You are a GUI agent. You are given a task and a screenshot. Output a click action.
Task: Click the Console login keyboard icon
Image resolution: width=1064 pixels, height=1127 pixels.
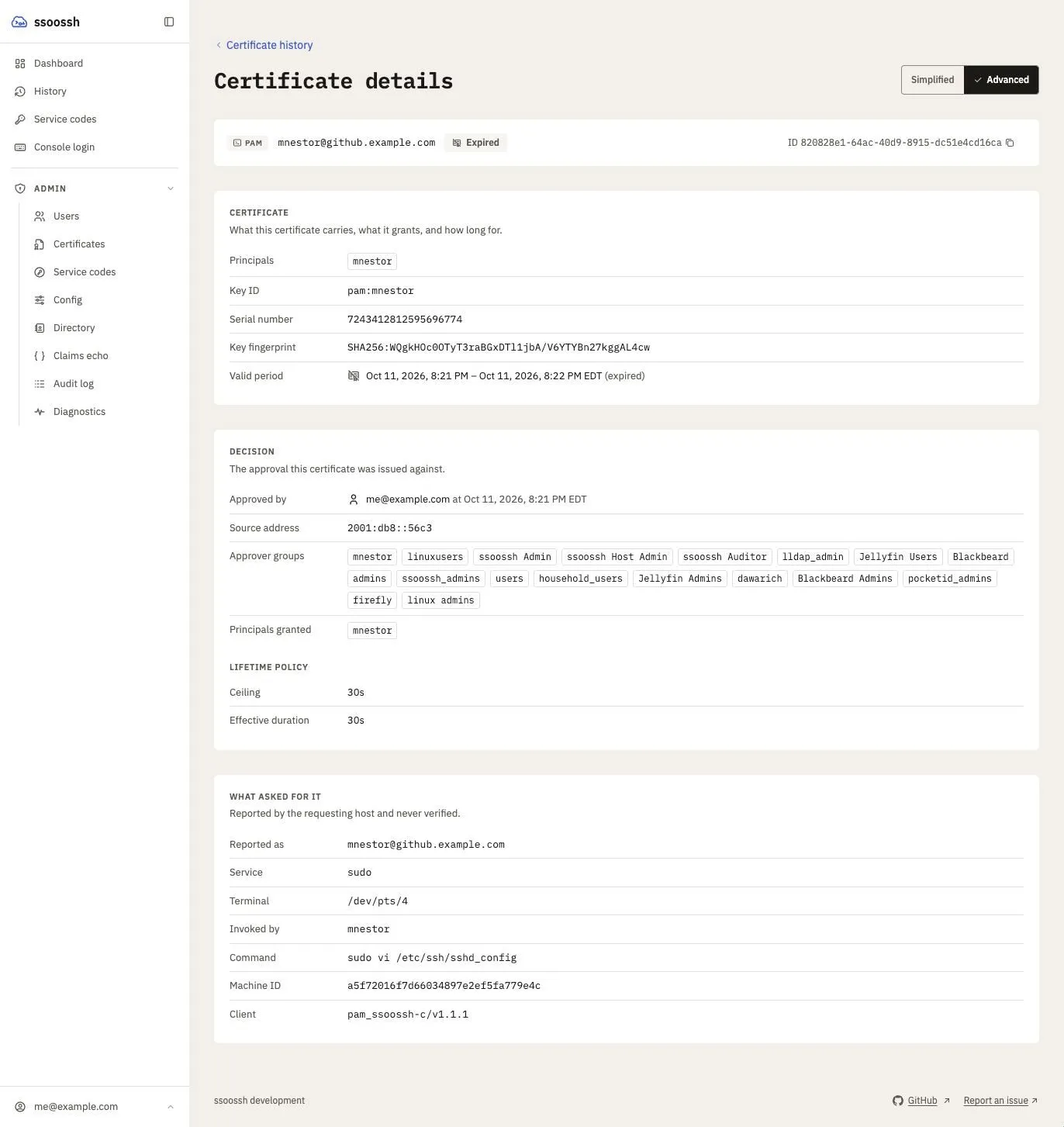coord(20,147)
